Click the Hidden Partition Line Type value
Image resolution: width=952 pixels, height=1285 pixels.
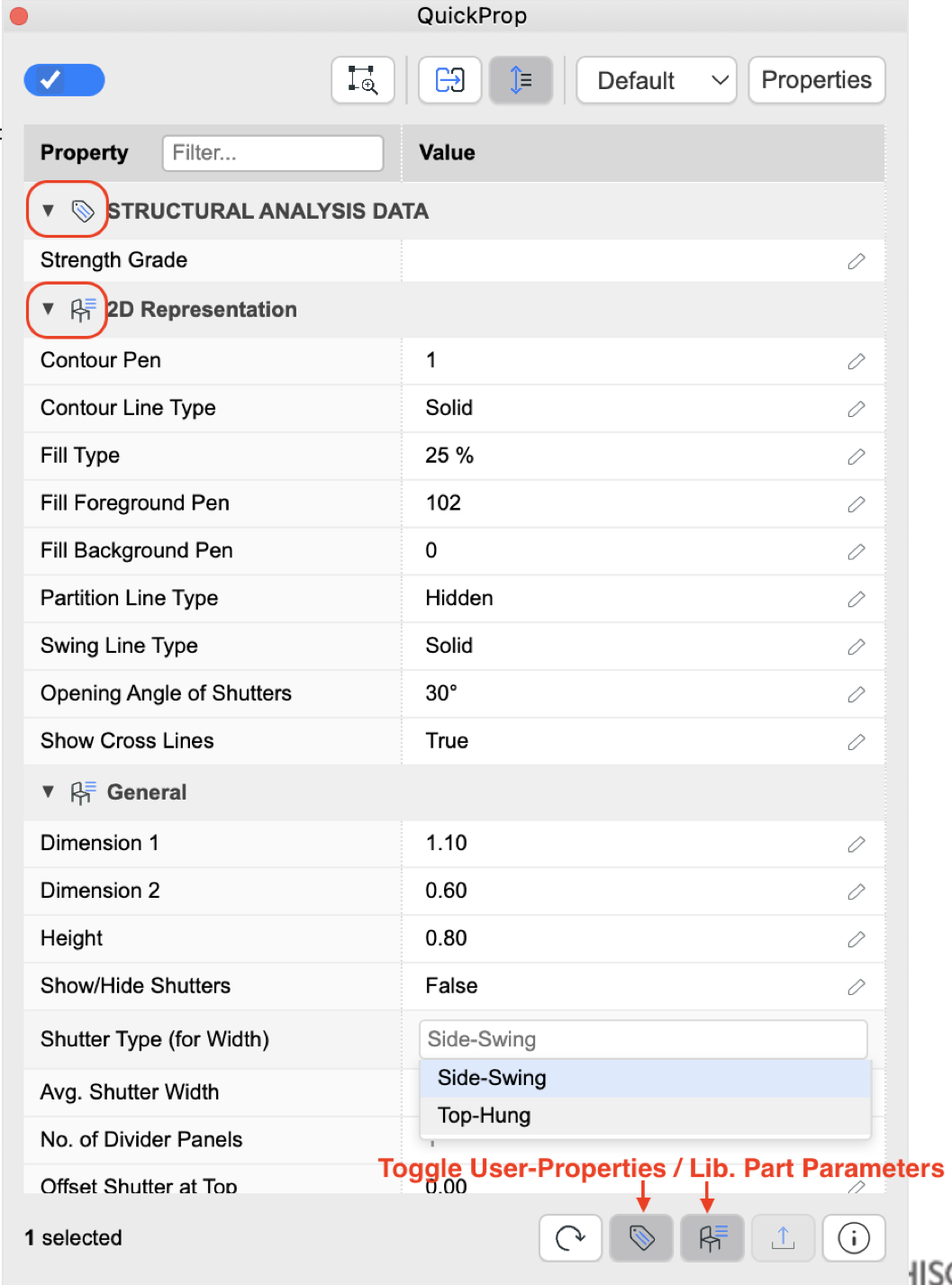click(x=459, y=598)
